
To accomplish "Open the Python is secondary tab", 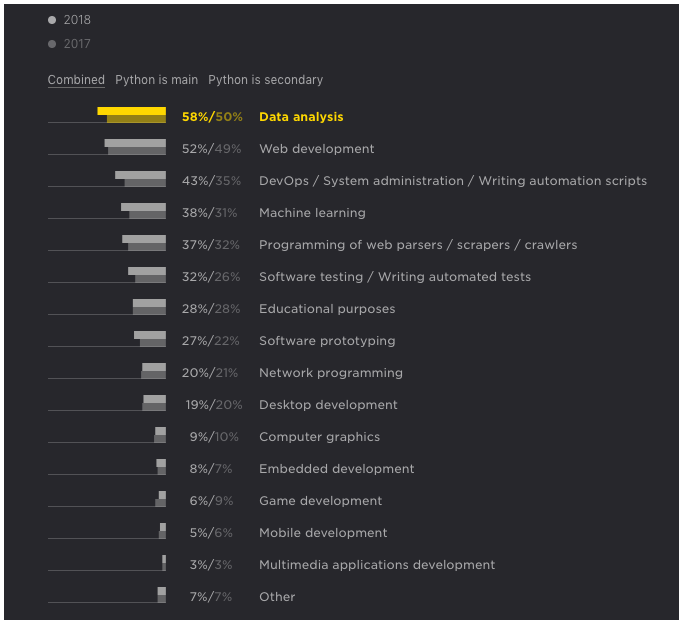I will coord(266,80).
